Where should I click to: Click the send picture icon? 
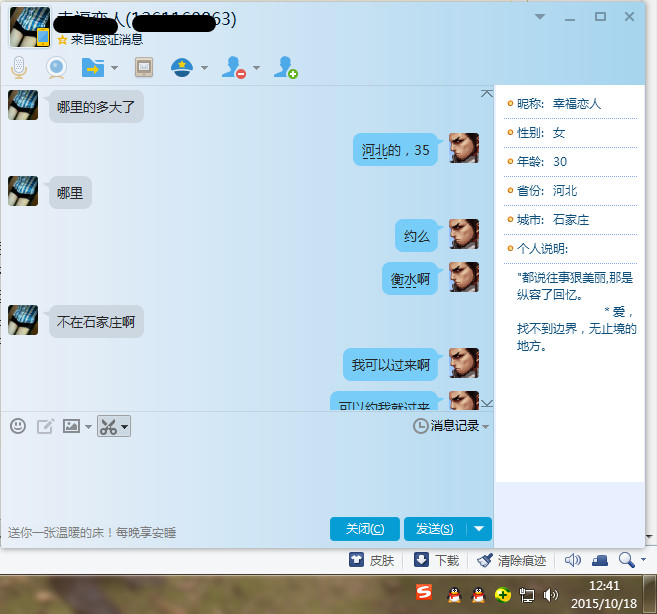pyautogui.click(x=71, y=426)
